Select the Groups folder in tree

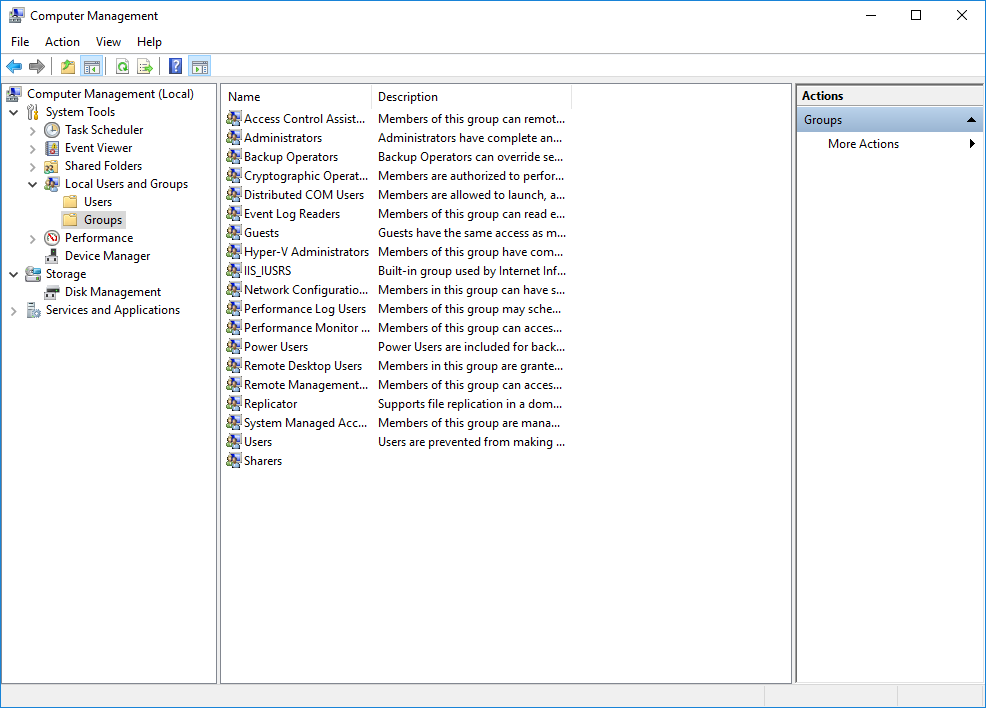(x=103, y=219)
